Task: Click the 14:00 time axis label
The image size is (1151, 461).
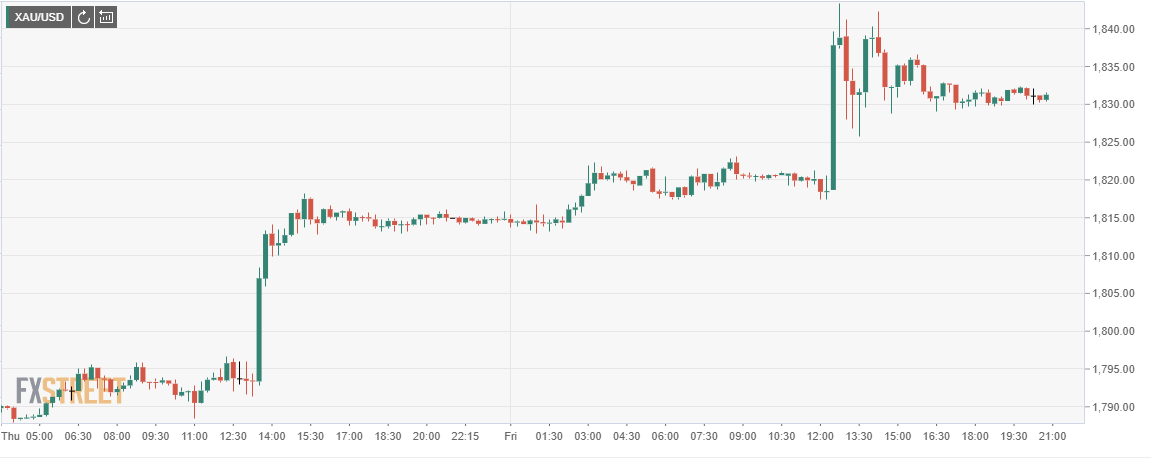Action: pos(272,436)
